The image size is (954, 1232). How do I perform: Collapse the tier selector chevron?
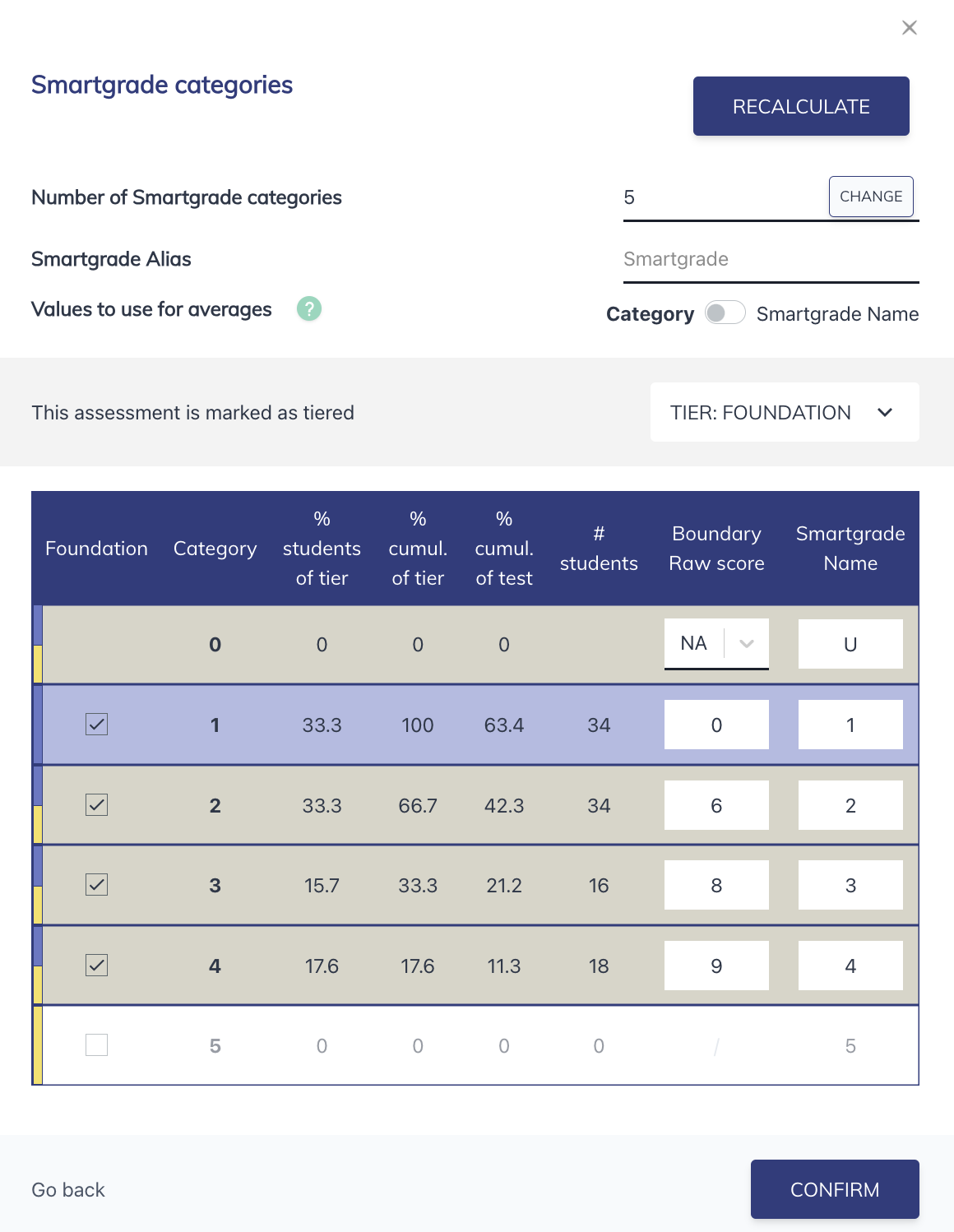point(886,413)
